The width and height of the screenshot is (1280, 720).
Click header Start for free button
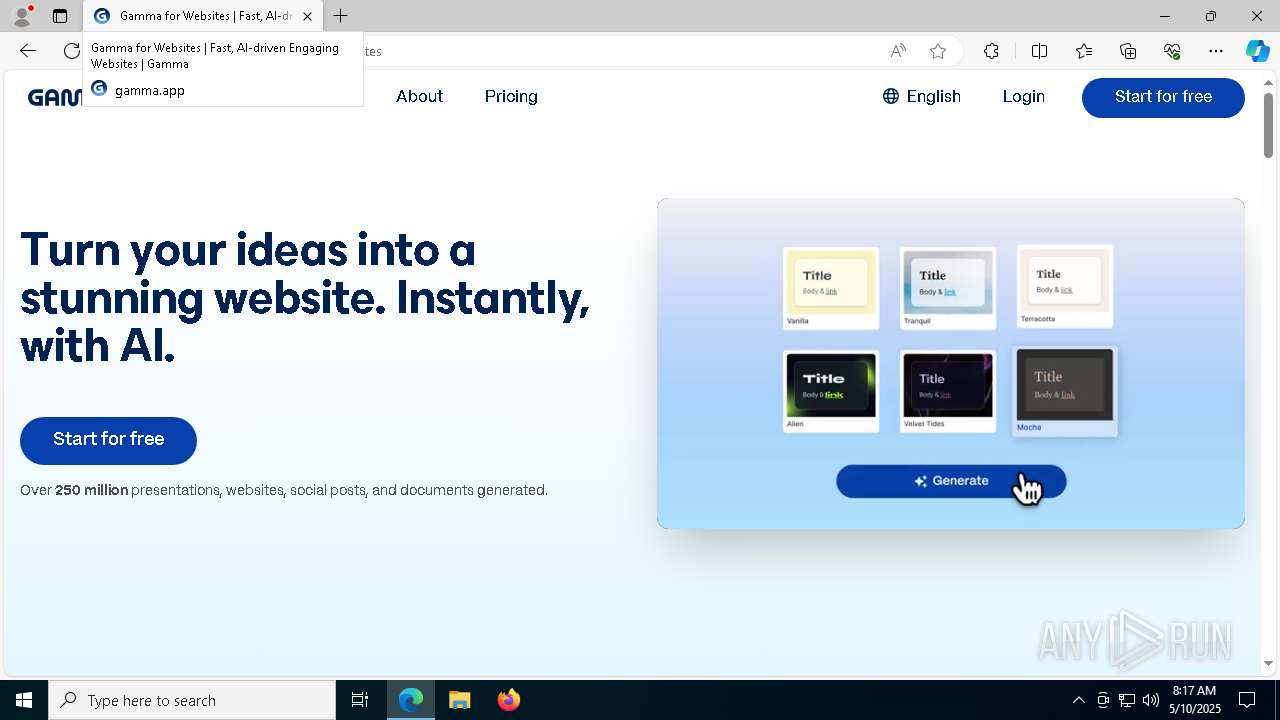tap(1163, 97)
